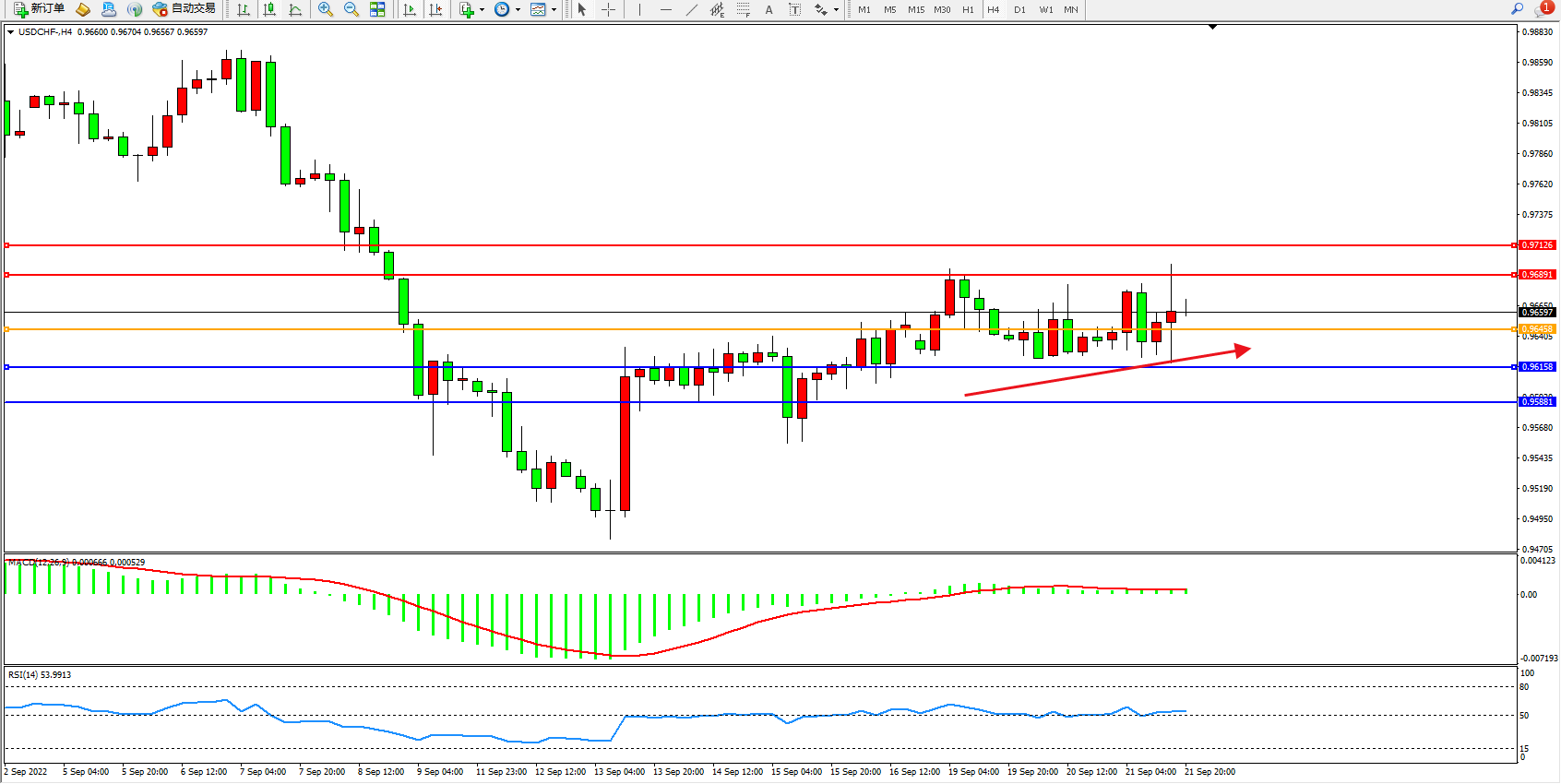Viewport: 1561px width, 784px height.
Task: Choose the trendline drawing tool
Action: coord(692,9)
